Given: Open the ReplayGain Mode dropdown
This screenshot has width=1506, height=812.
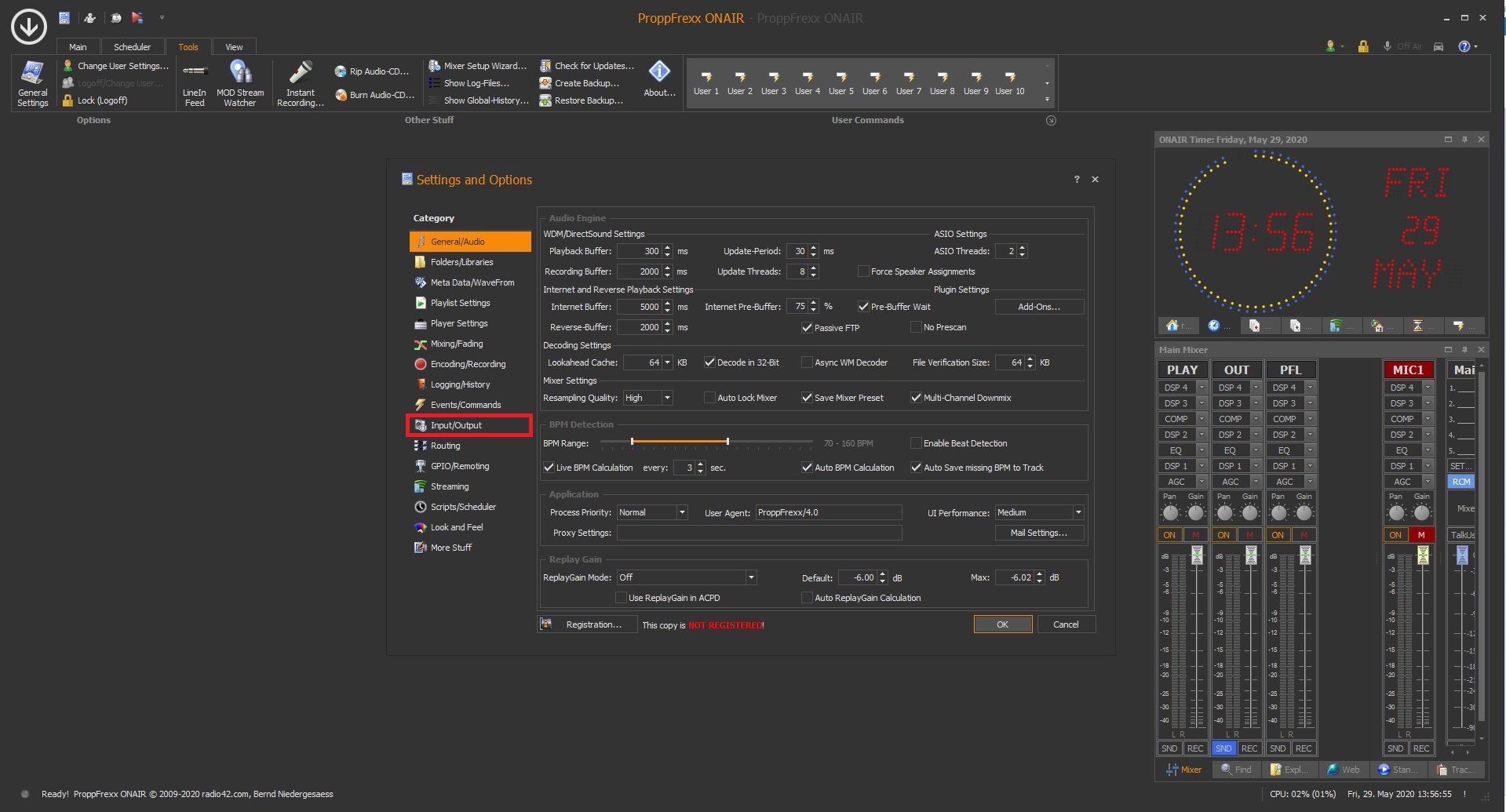Looking at the screenshot, I should tap(751, 577).
